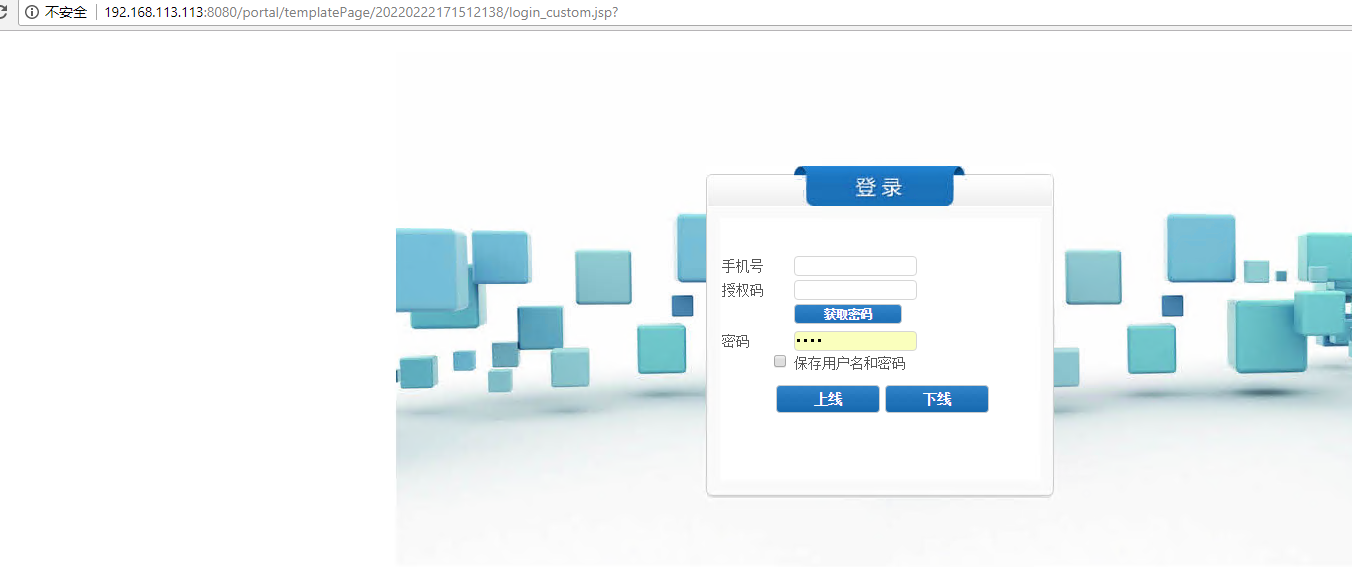
Task: Click the 保存用户名和密码 label text
Action: (x=849, y=363)
